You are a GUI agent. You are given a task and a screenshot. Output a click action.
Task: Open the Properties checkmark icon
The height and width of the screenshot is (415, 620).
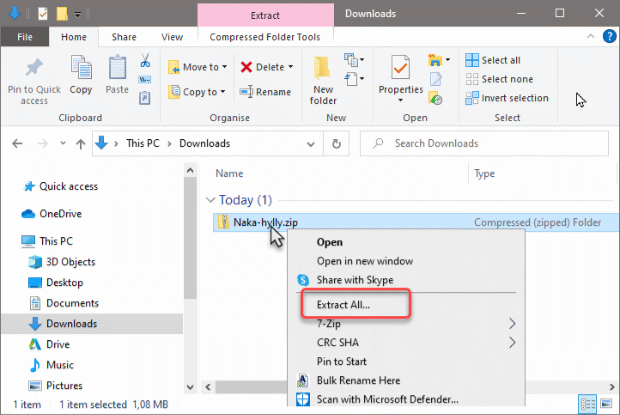[x=400, y=68]
